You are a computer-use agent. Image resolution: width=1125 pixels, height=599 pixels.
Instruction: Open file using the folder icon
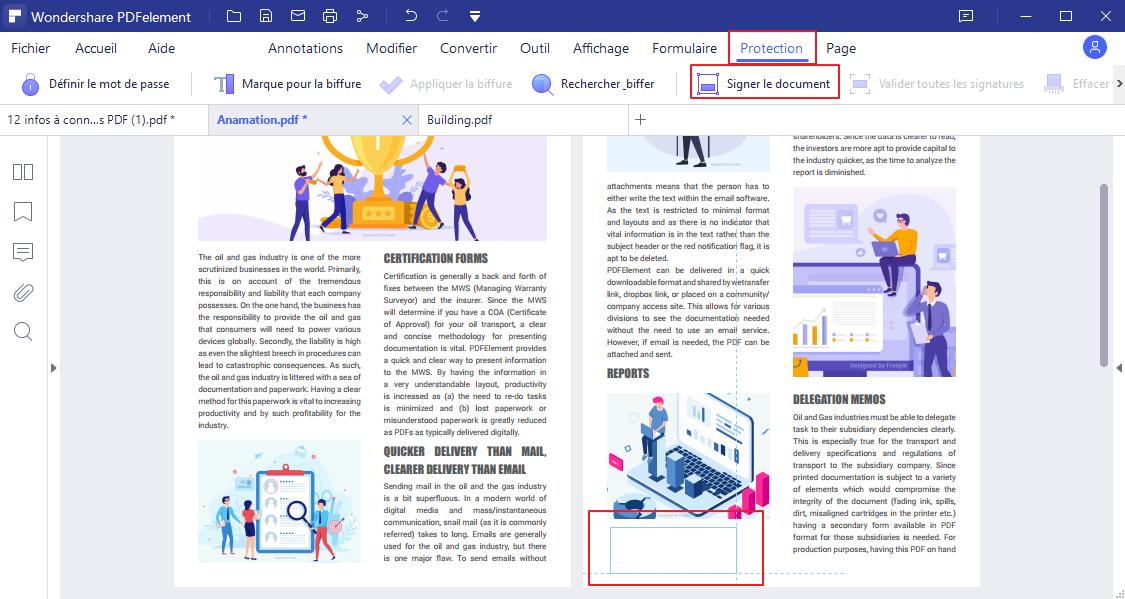pyautogui.click(x=233, y=16)
